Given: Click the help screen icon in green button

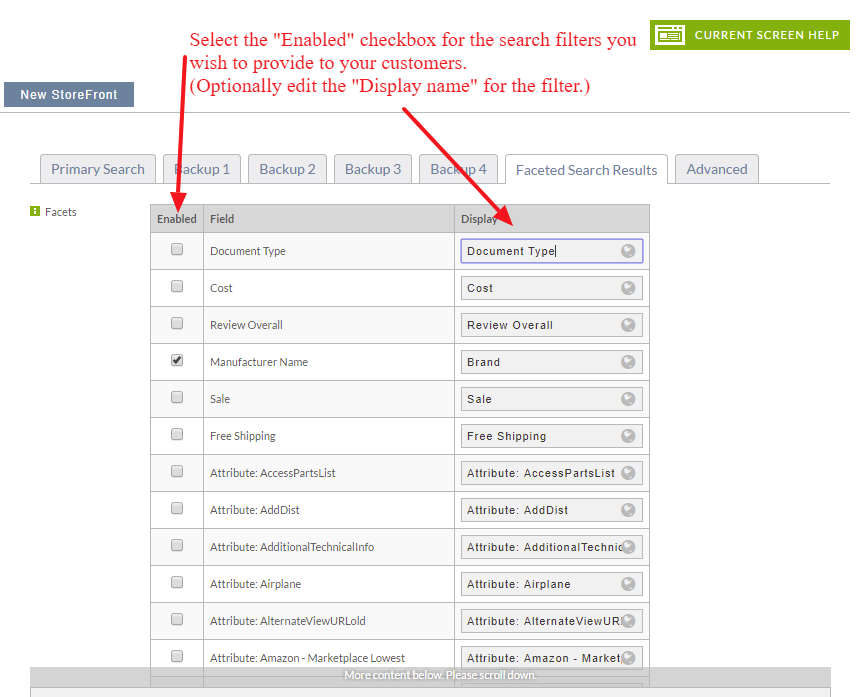Looking at the screenshot, I should coord(670,35).
